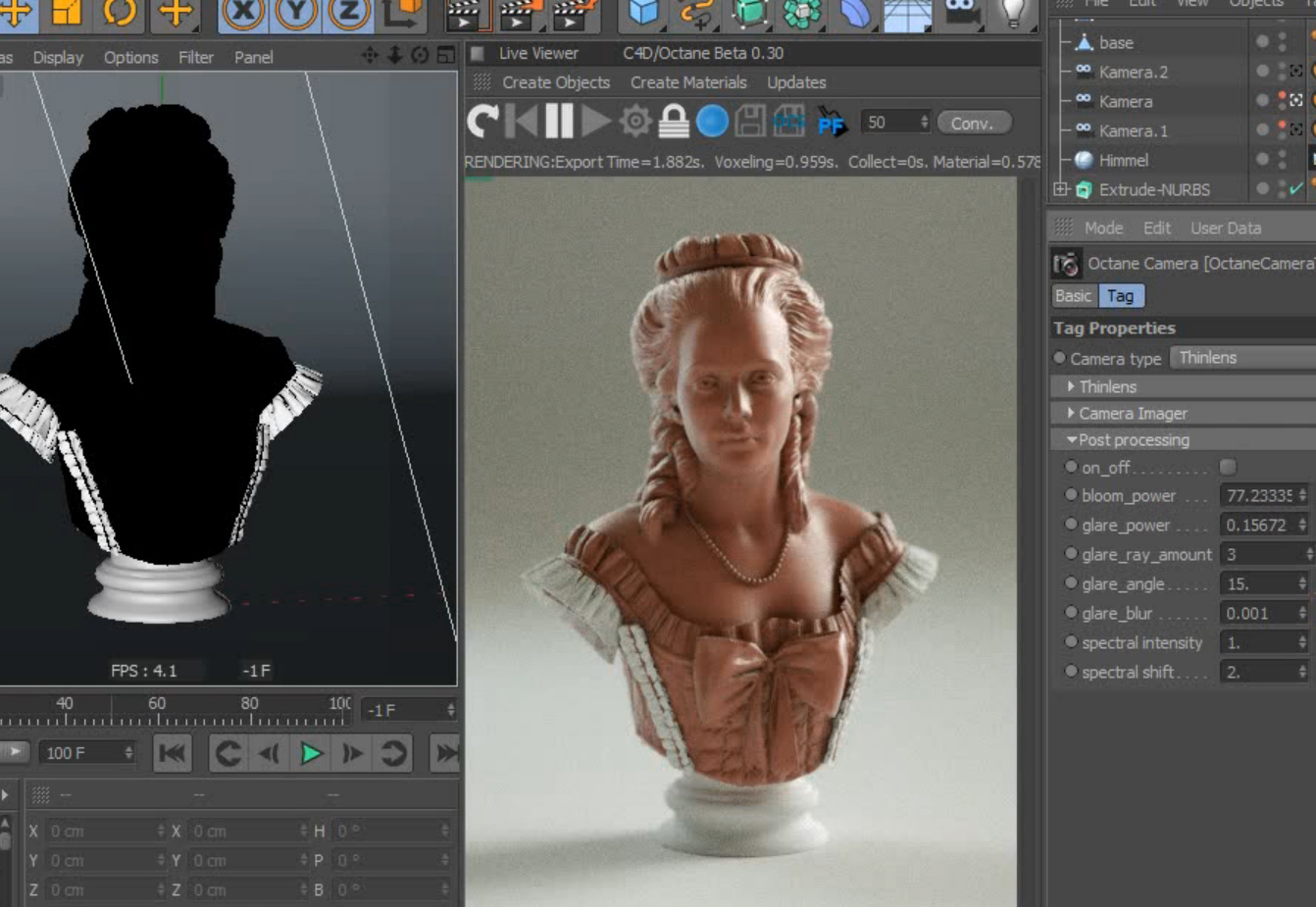The width and height of the screenshot is (1316, 907).
Task: Add a cube primitive object
Action: coord(643,13)
